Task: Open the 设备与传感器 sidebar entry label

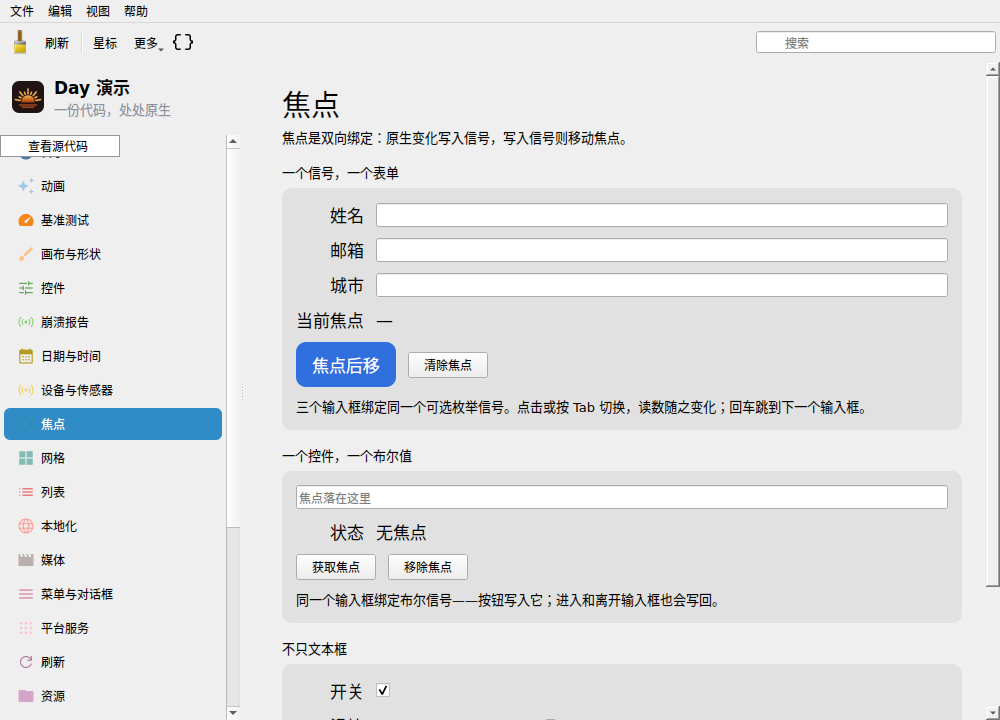Action: [77, 390]
